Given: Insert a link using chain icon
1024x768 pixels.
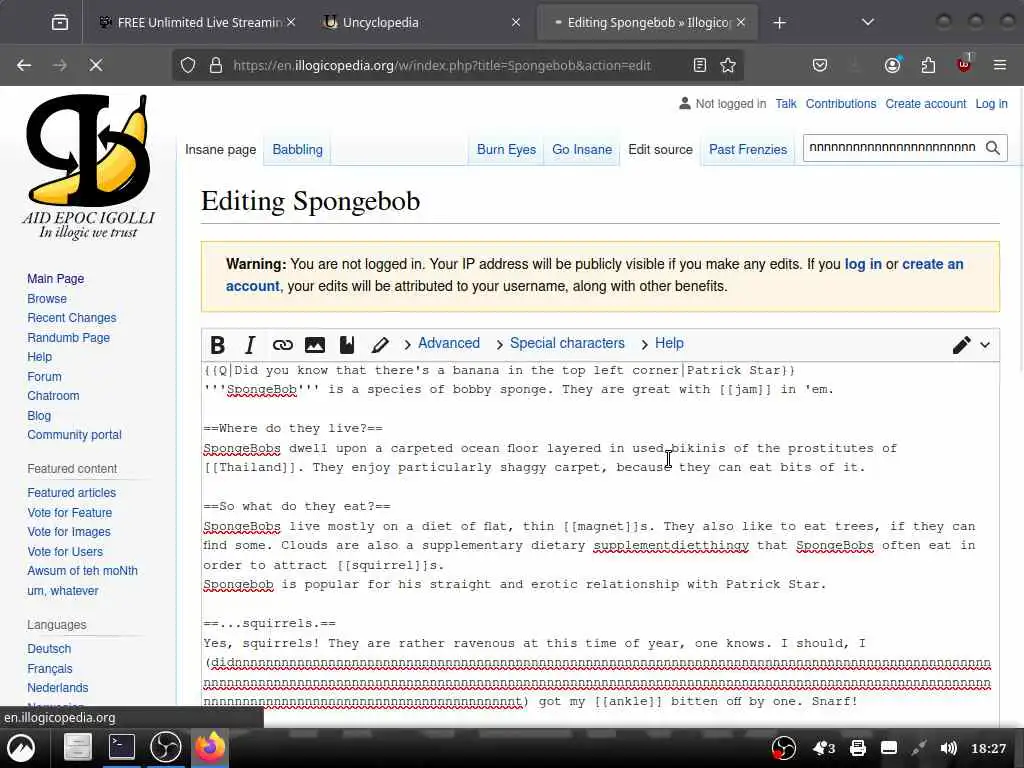Looking at the screenshot, I should click(282, 344).
